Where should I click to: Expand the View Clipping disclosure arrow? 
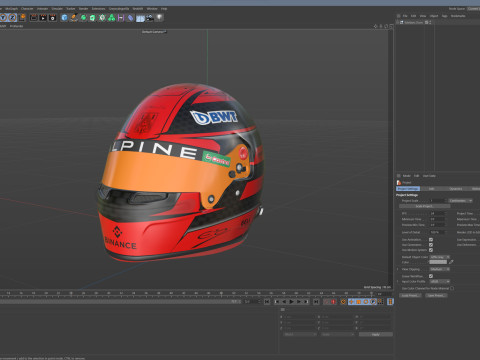pyautogui.click(x=398, y=269)
